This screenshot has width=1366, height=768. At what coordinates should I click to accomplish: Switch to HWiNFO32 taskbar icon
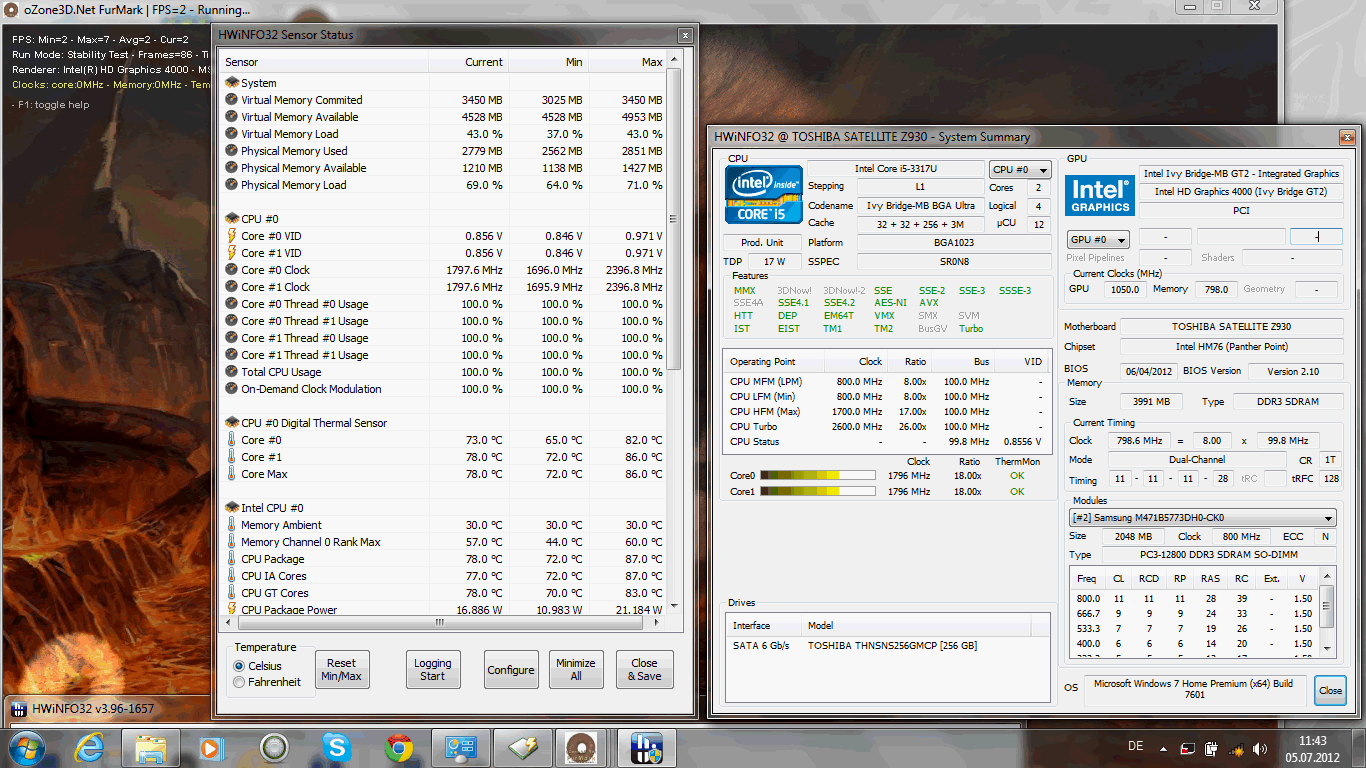(647, 747)
